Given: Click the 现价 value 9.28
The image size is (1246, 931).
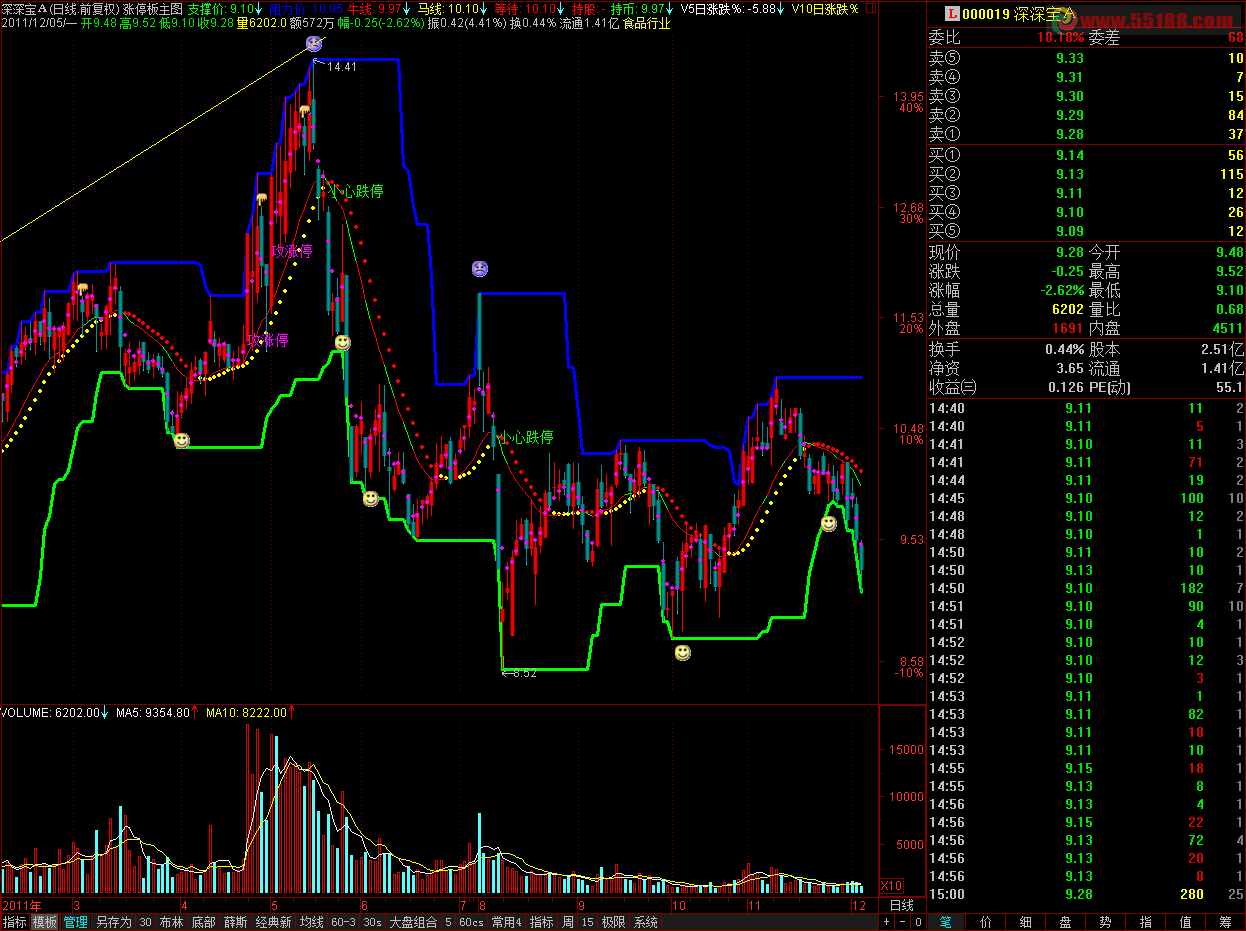Looking at the screenshot, I should click(1069, 253).
